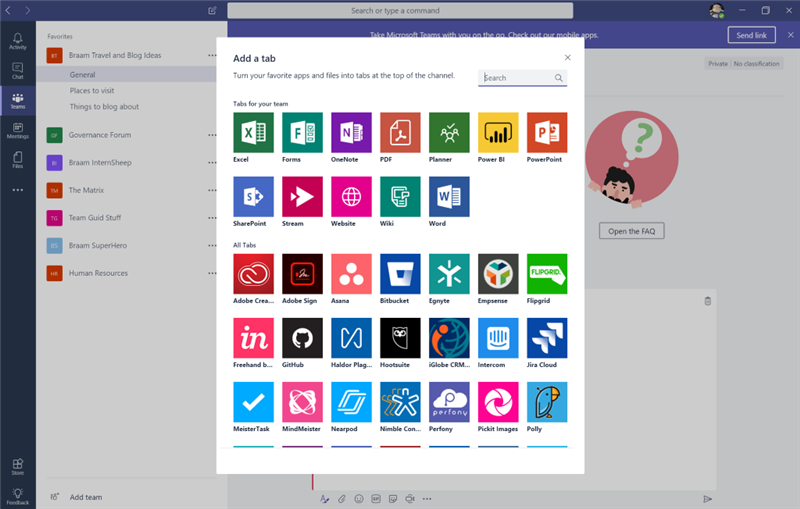Select the Freehand by InVision tile
Screen dimensions: 800x509
tap(253, 338)
